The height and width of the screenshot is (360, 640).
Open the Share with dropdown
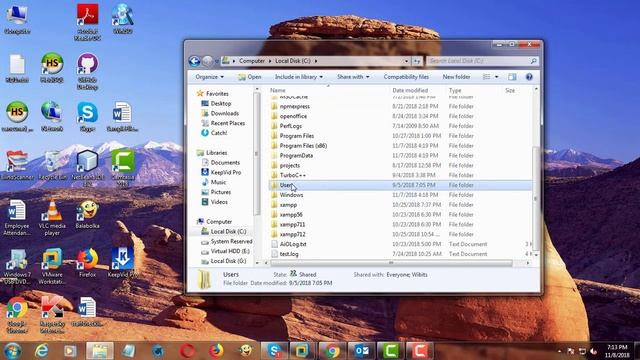point(353,77)
